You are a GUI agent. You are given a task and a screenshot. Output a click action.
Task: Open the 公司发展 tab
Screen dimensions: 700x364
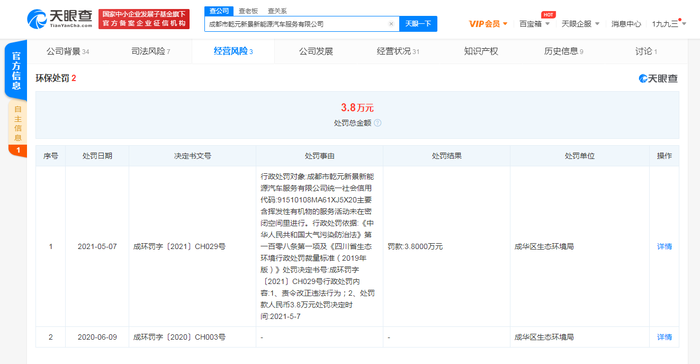click(x=316, y=51)
